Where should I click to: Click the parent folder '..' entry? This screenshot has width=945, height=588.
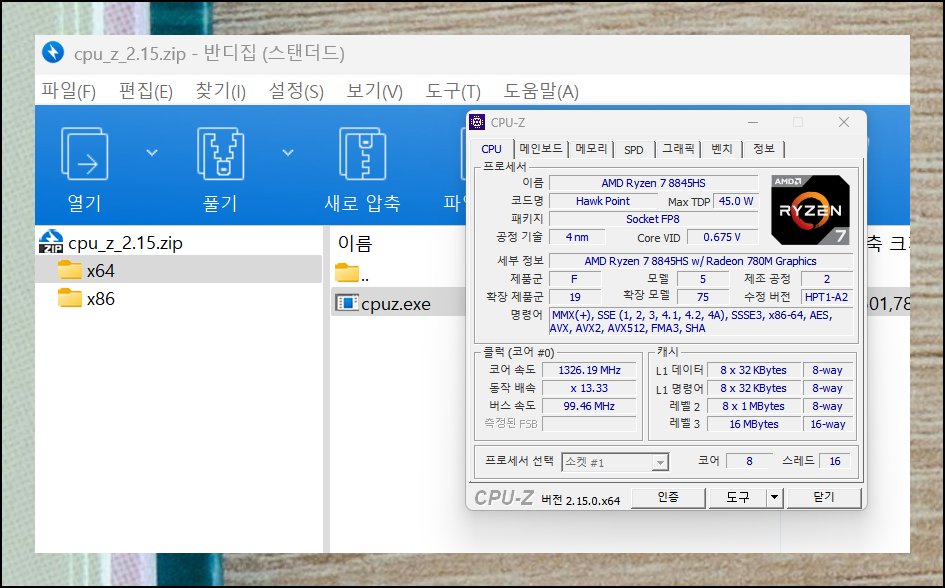click(x=353, y=273)
